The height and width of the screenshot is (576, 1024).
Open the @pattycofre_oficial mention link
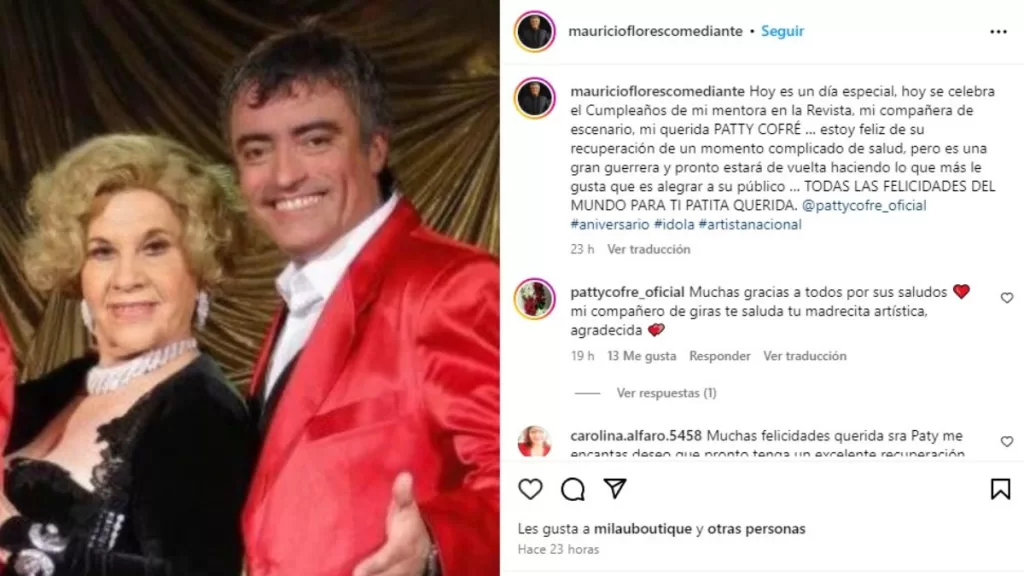[x=864, y=206]
